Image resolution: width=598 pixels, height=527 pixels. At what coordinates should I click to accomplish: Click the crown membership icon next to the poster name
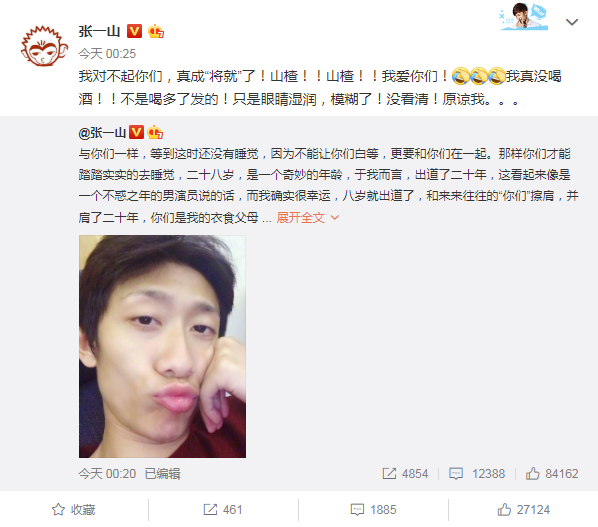point(156,31)
